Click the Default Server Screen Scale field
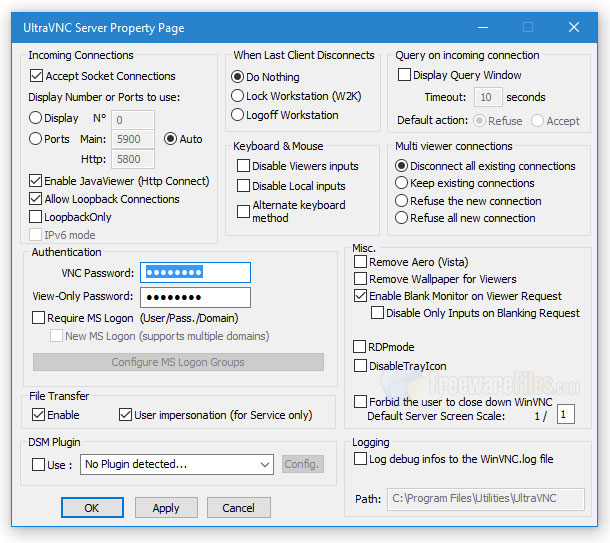The width and height of the screenshot is (610, 543). (x=566, y=415)
